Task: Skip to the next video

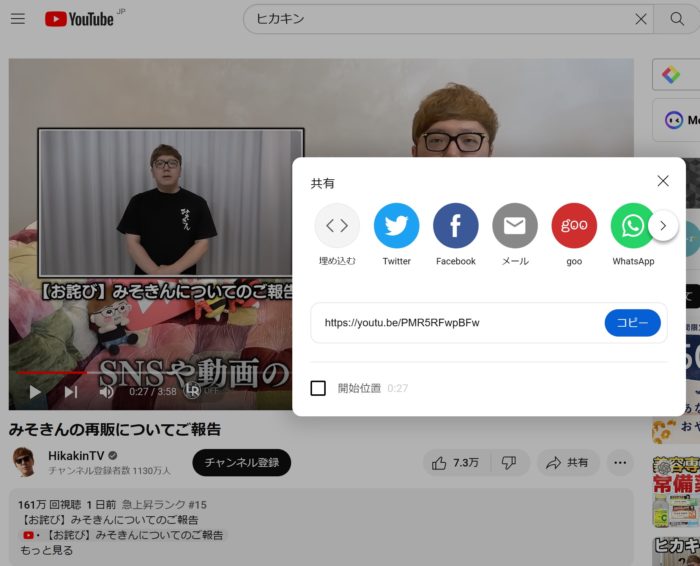Action: (x=71, y=392)
